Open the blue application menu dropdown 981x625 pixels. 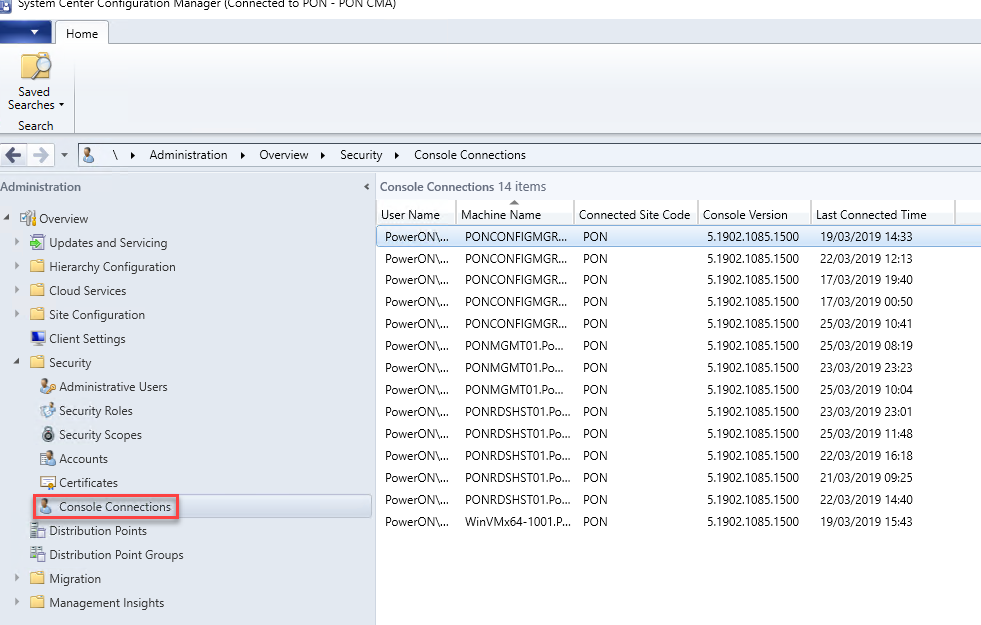coord(26,33)
